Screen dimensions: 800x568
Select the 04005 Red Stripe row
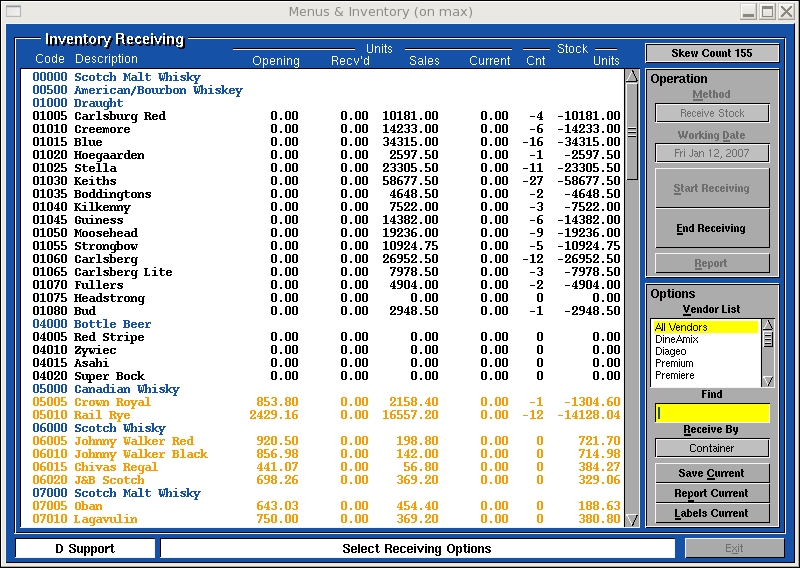(322, 337)
